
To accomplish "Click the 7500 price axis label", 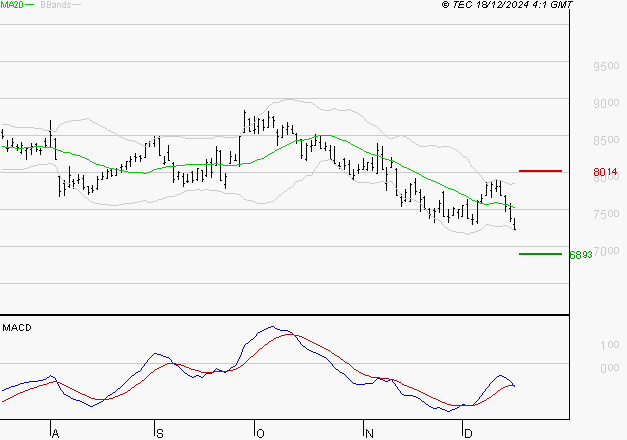I will (x=606, y=214).
